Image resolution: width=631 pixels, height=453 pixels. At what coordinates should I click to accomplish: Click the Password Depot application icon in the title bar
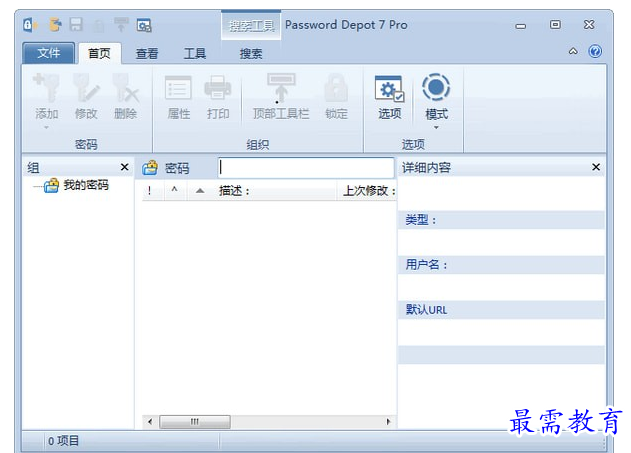30,25
